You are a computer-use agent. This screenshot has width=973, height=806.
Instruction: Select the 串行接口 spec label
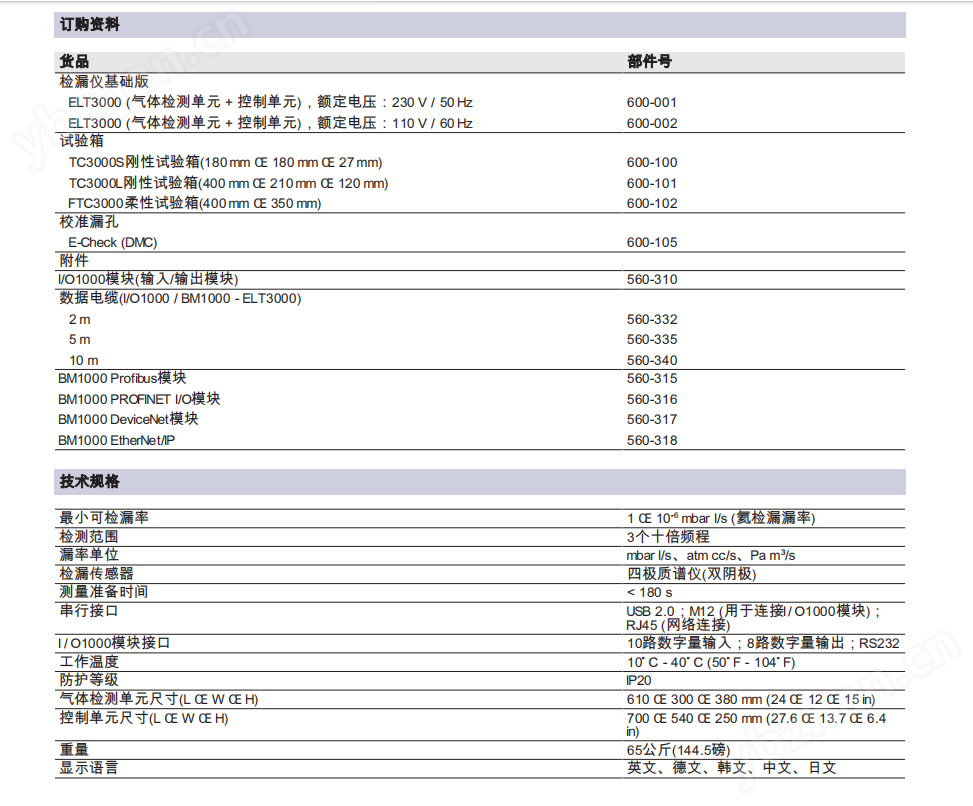[89, 611]
